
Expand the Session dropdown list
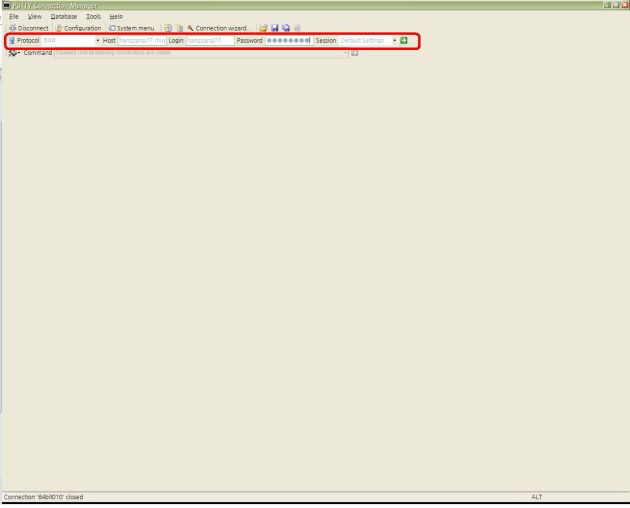pos(394,40)
